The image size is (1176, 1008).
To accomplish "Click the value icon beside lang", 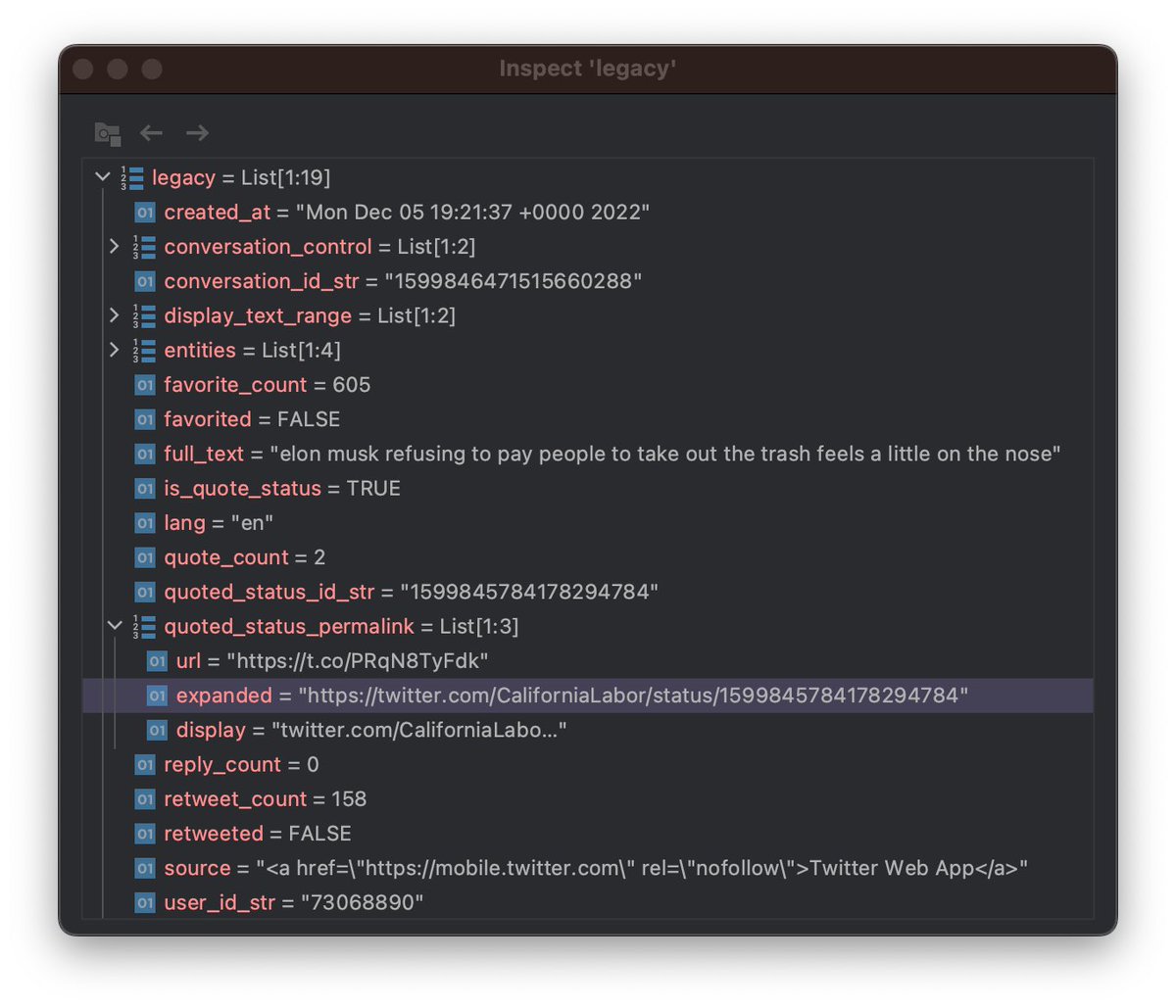I will [x=145, y=523].
